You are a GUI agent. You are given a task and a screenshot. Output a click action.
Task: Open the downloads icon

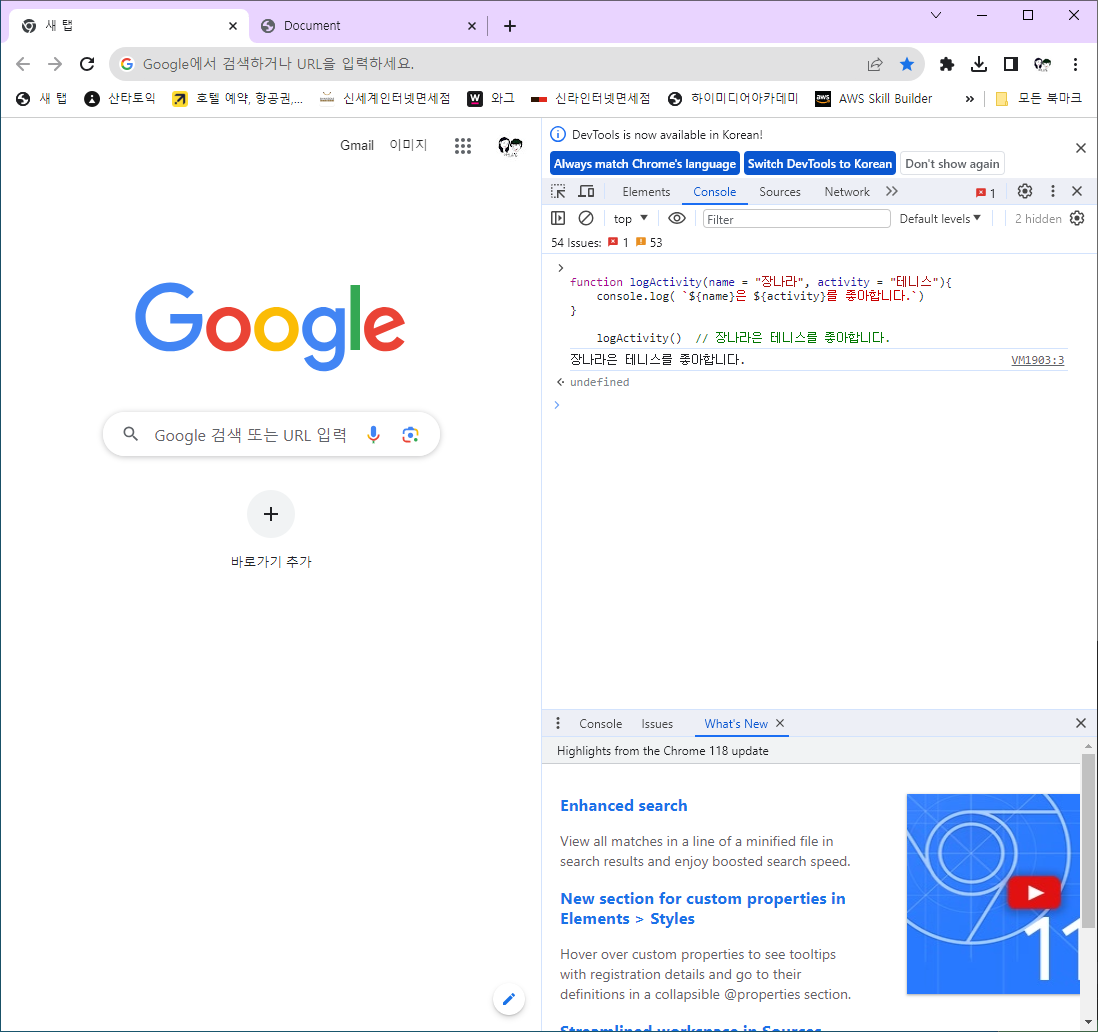point(979,64)
